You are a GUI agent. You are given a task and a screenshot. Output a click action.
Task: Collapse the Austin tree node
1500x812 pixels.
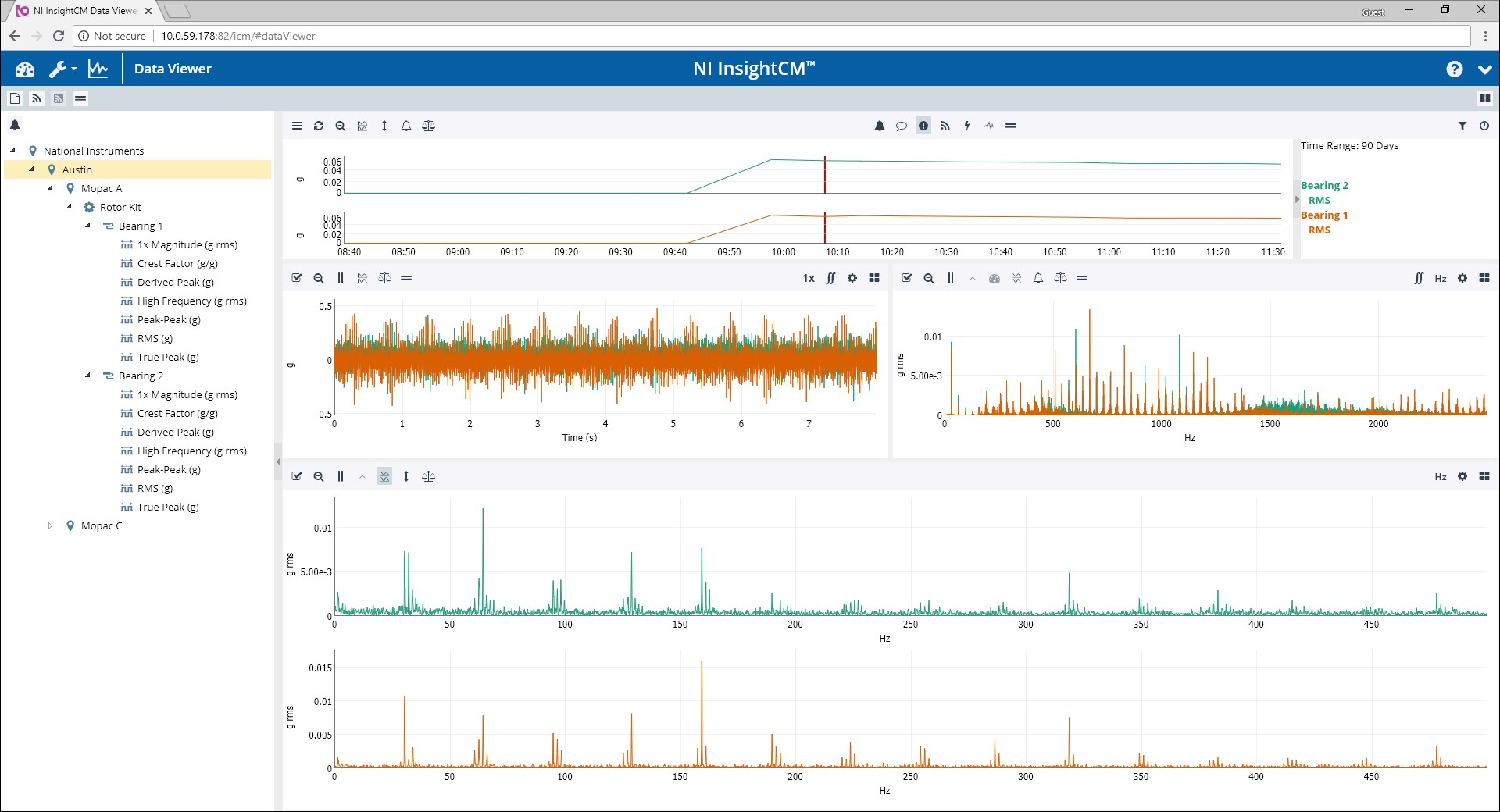click(x=31, y=169)
